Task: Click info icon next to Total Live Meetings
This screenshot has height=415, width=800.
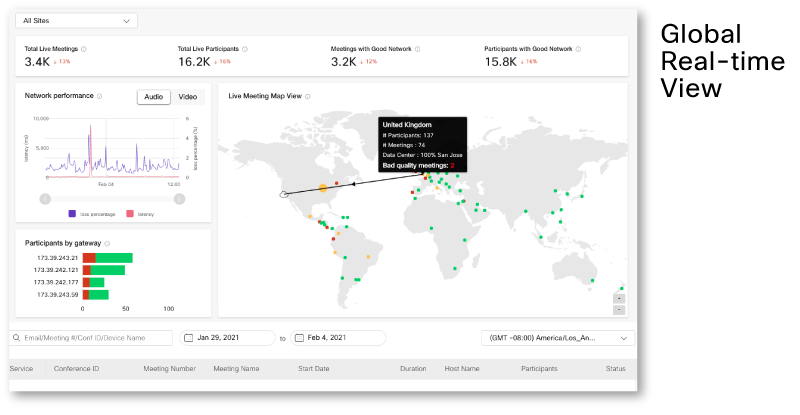Action: [x=84, y=49]
